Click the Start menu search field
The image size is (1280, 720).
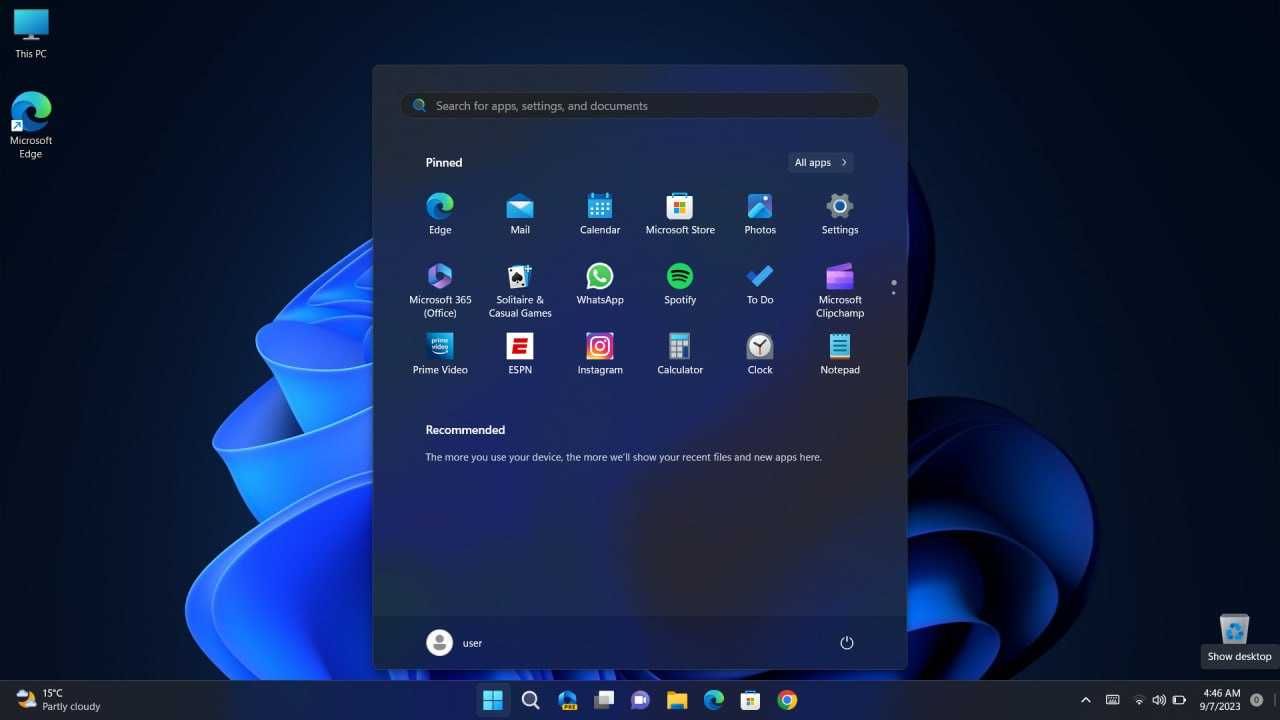[640, 106]
